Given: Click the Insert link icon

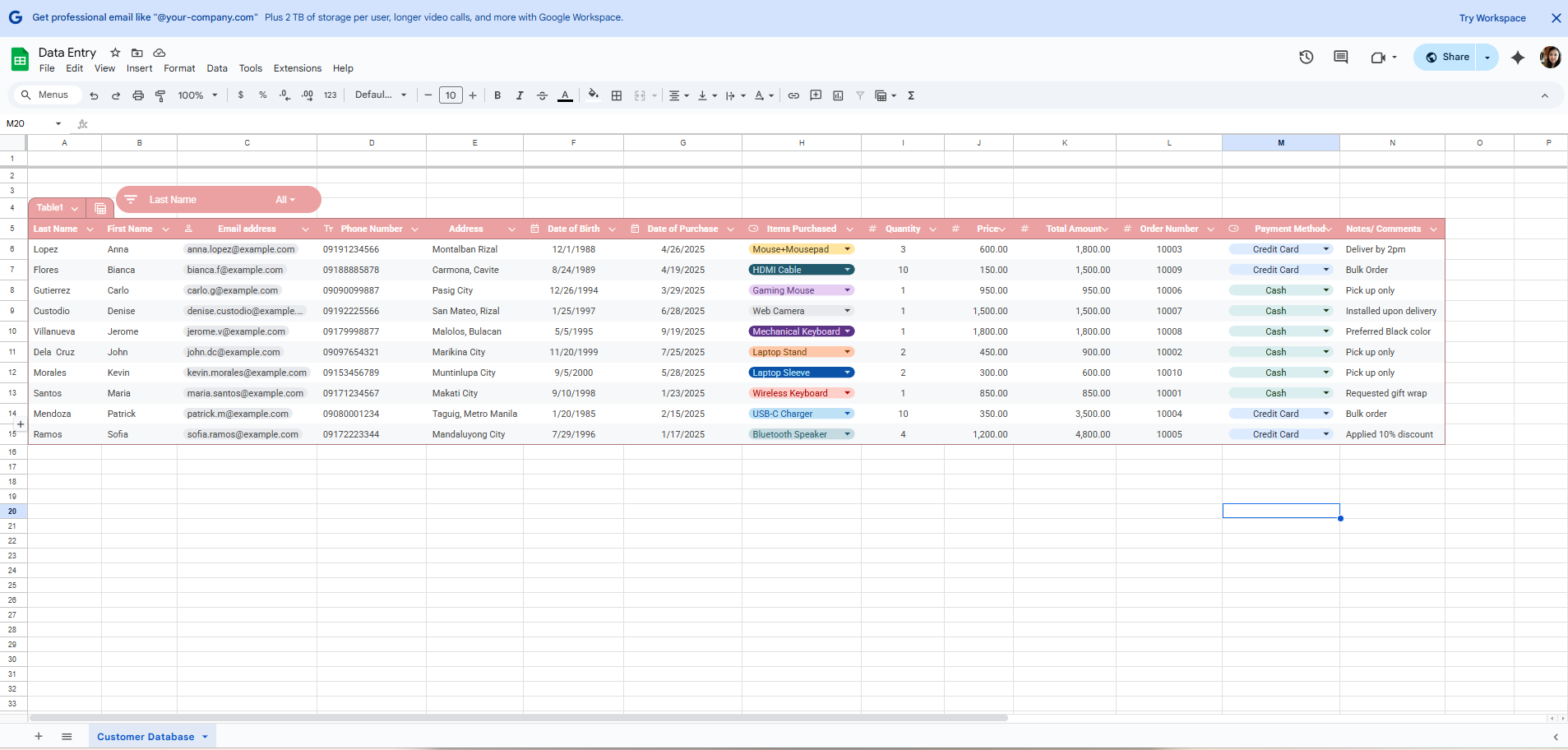Looking at the screenshot, I should tap(793, 95).
